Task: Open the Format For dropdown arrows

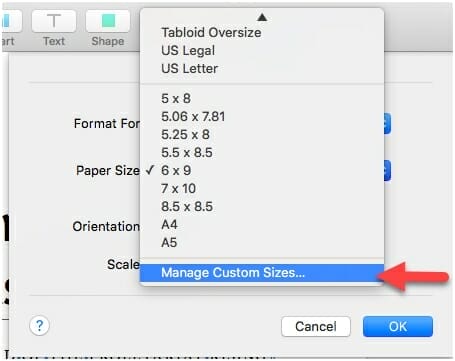Action: (x=387, y=123)
